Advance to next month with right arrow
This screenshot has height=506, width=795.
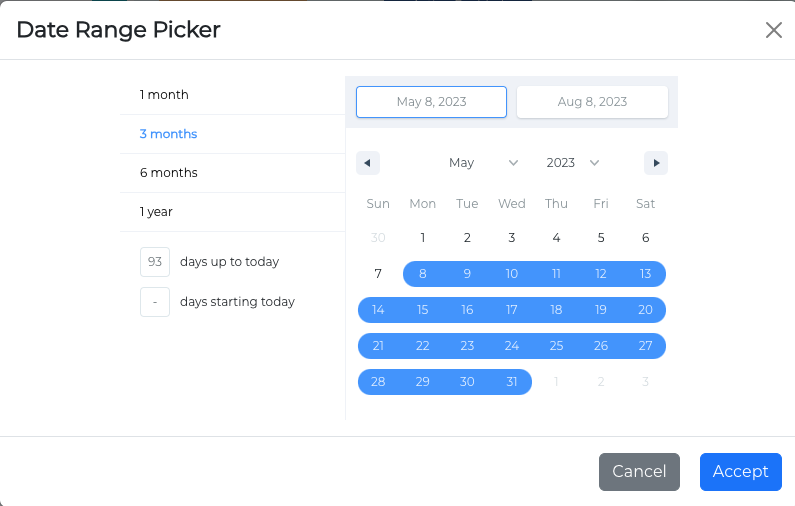656,163
